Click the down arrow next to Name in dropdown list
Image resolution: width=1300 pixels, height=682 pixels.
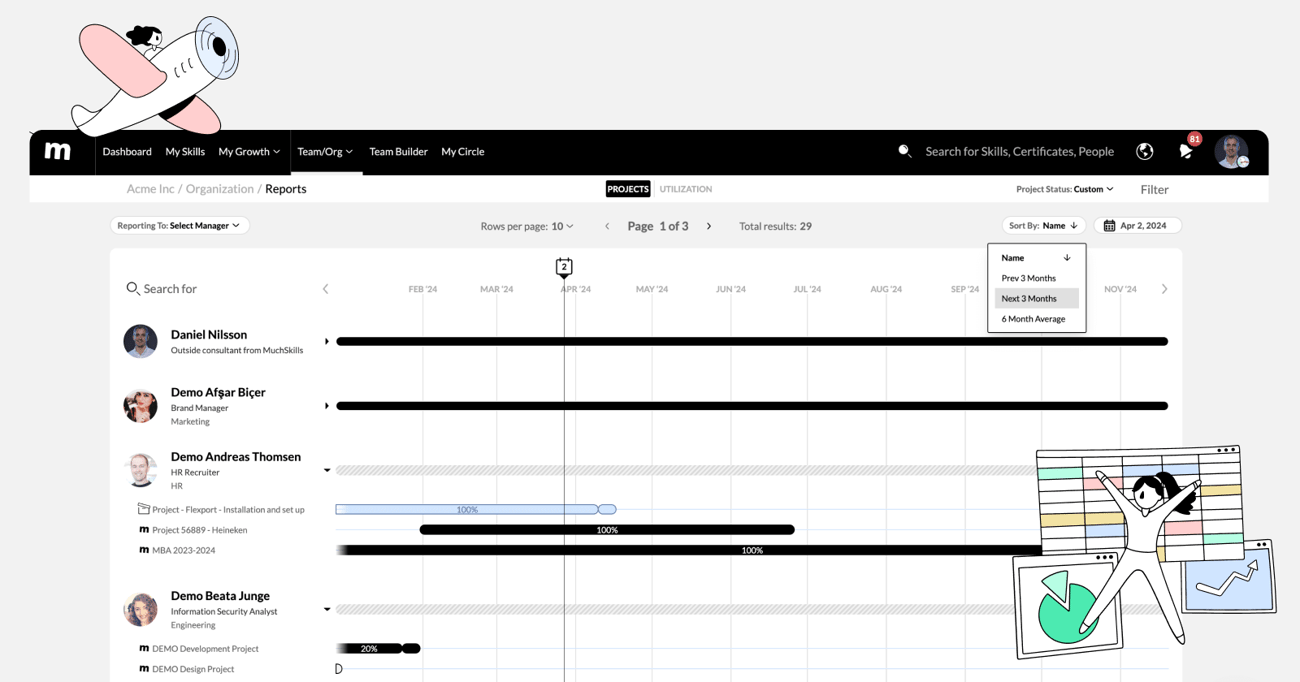click(1067, 258)
